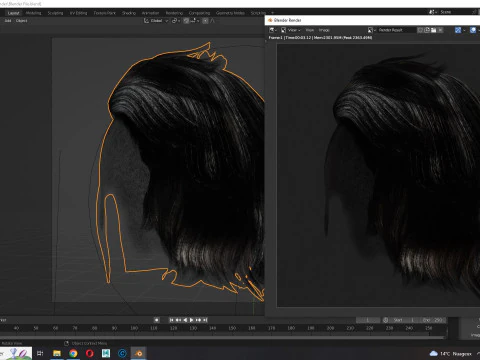This screenshot has height=360, width=480.
Task: Switch to the Geometry Nodes workspace
Action: point(230,13)
